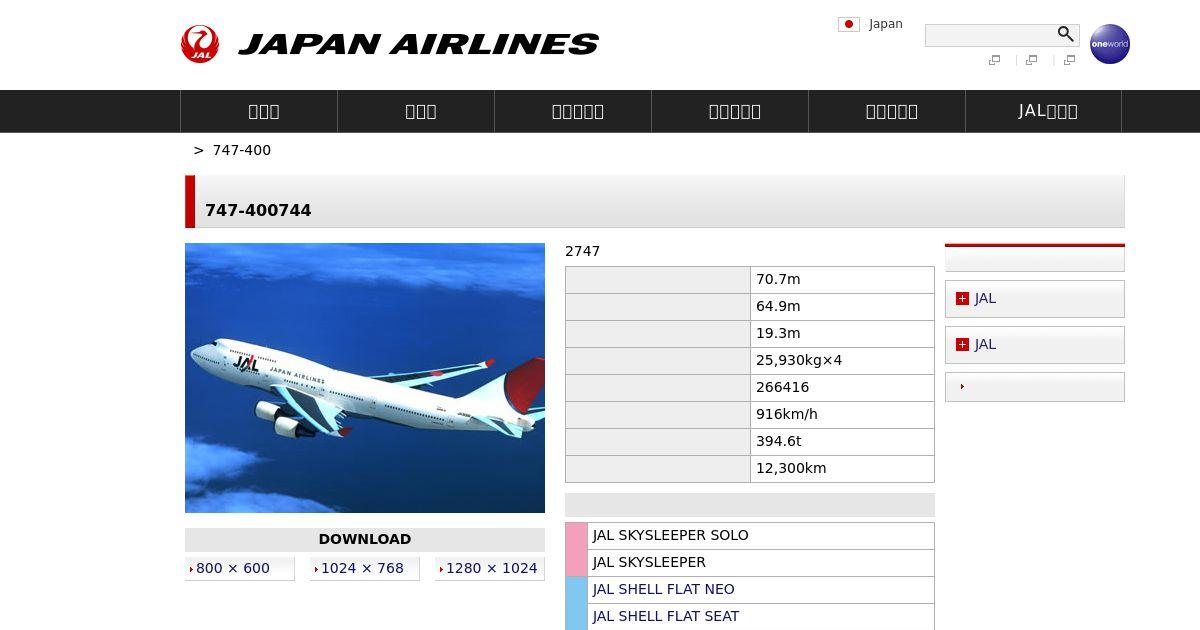
Task: Click pink color cell beside SKYSLEEPER rows
Action: click(x=577, y=549)
